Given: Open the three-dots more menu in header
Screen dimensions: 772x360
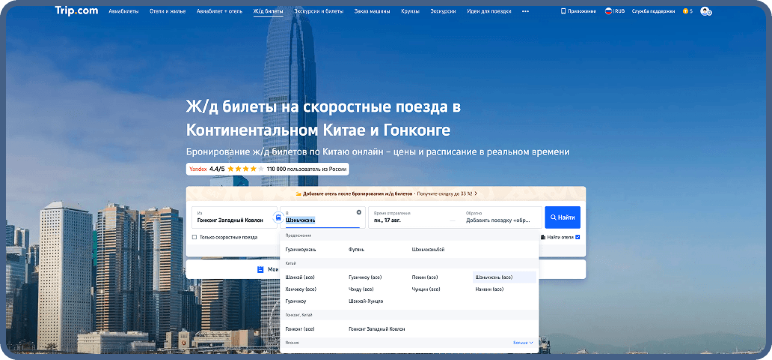Looking at the screenshot, I should point(525,11).
